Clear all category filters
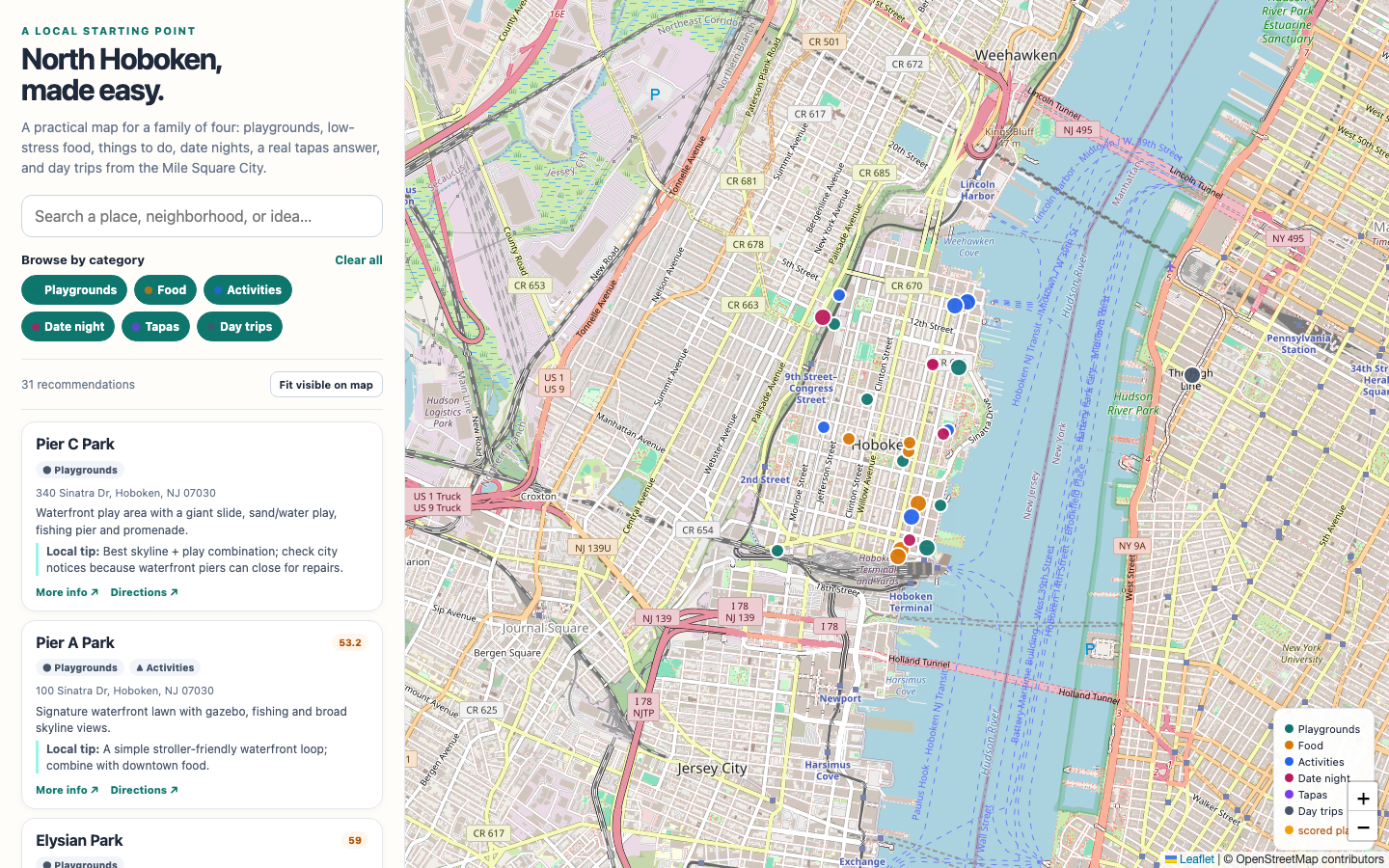1389x868 pixels. pyautogui.click(x=359, y=260)
